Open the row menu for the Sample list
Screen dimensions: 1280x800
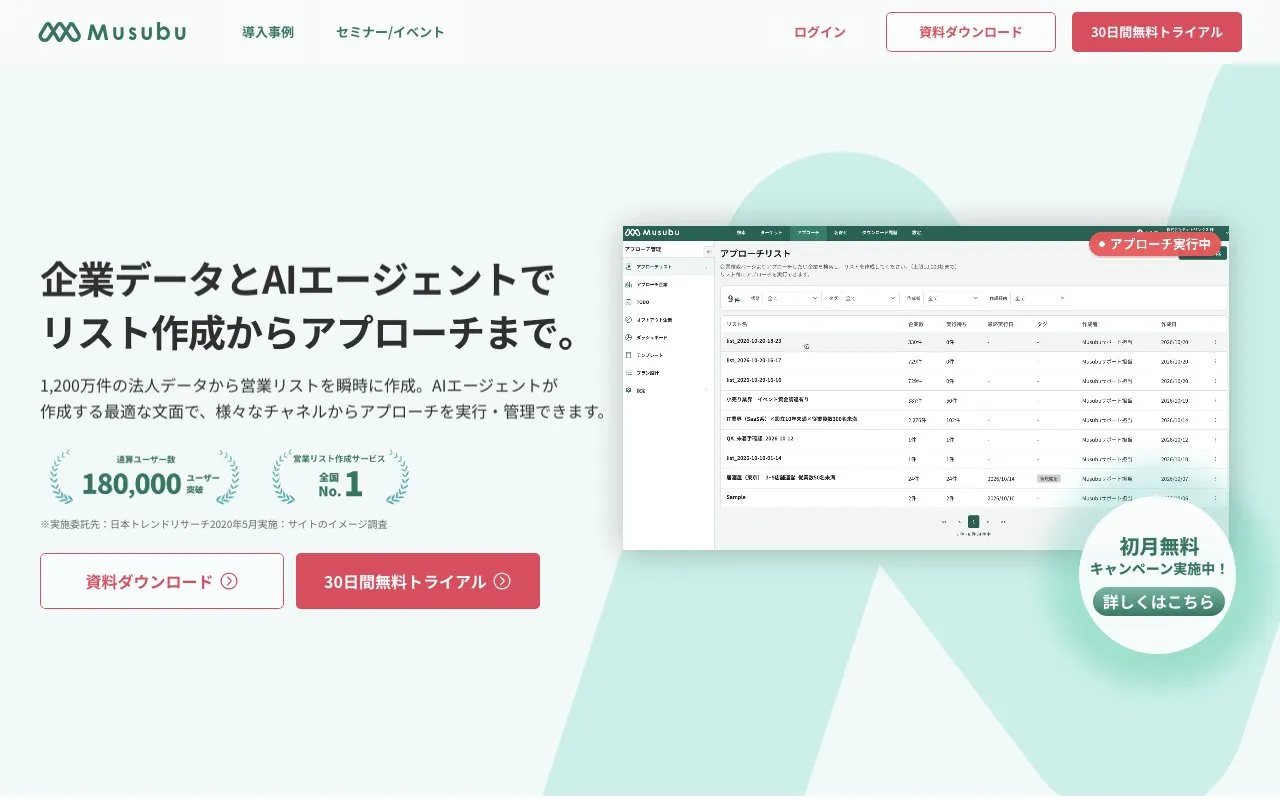[1216, 497]
